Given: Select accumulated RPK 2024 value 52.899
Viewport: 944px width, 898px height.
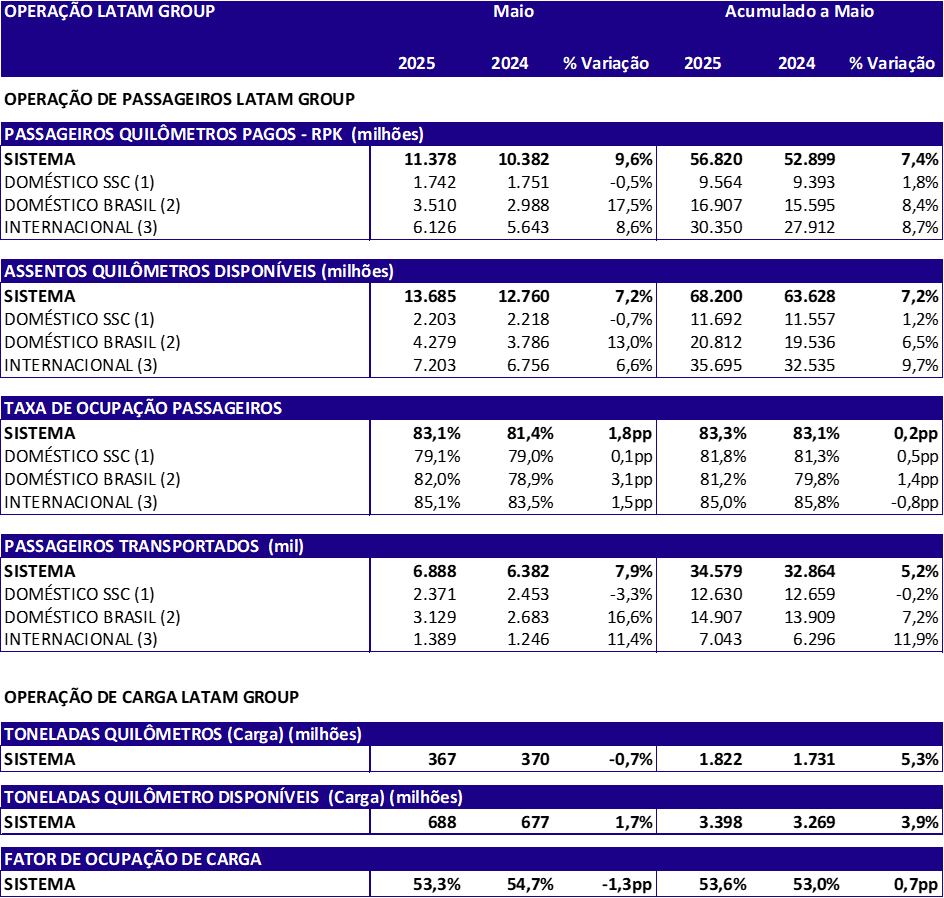Looking at the screenshot, I should coord(810,159).
